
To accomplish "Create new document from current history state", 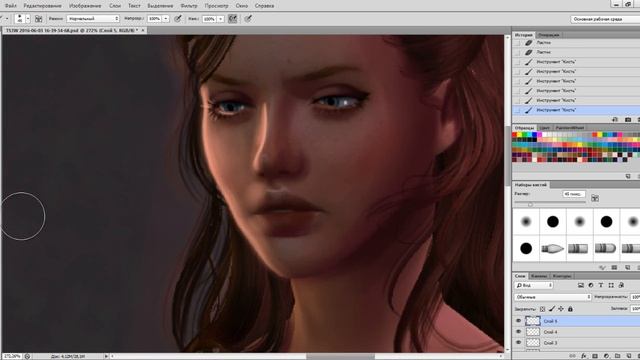I will pos(615,119).
